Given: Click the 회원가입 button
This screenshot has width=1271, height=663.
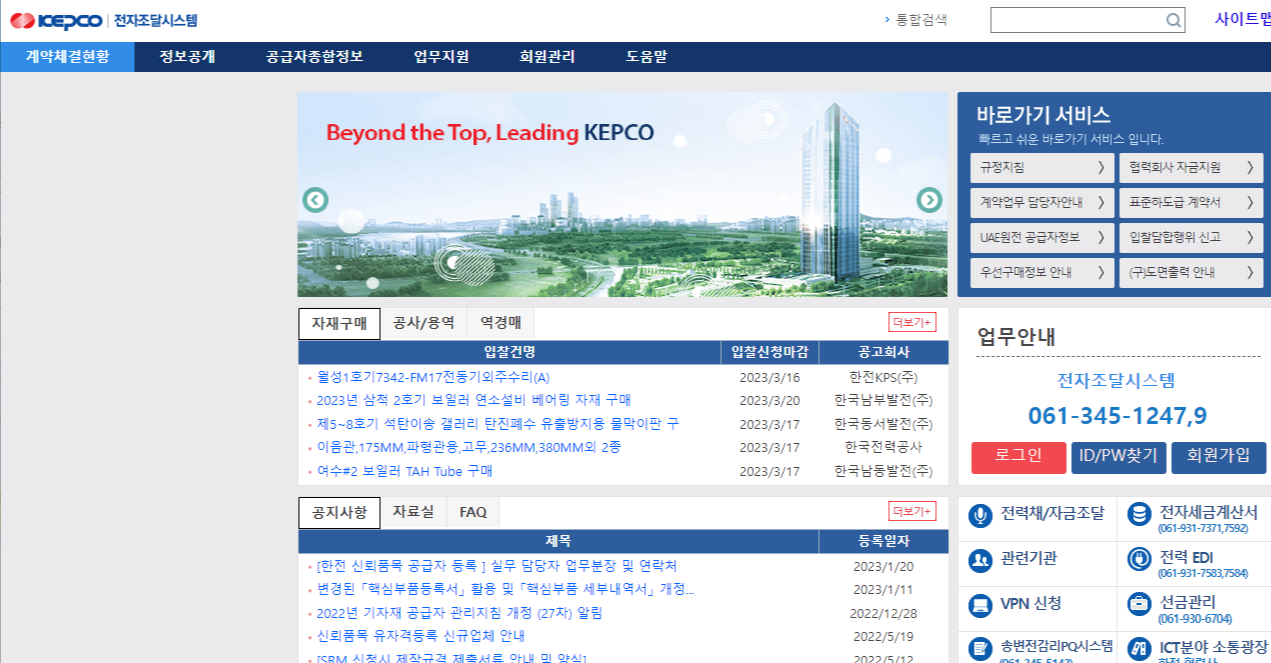Looking at the screenshot, I should [x=1218, y=457].
